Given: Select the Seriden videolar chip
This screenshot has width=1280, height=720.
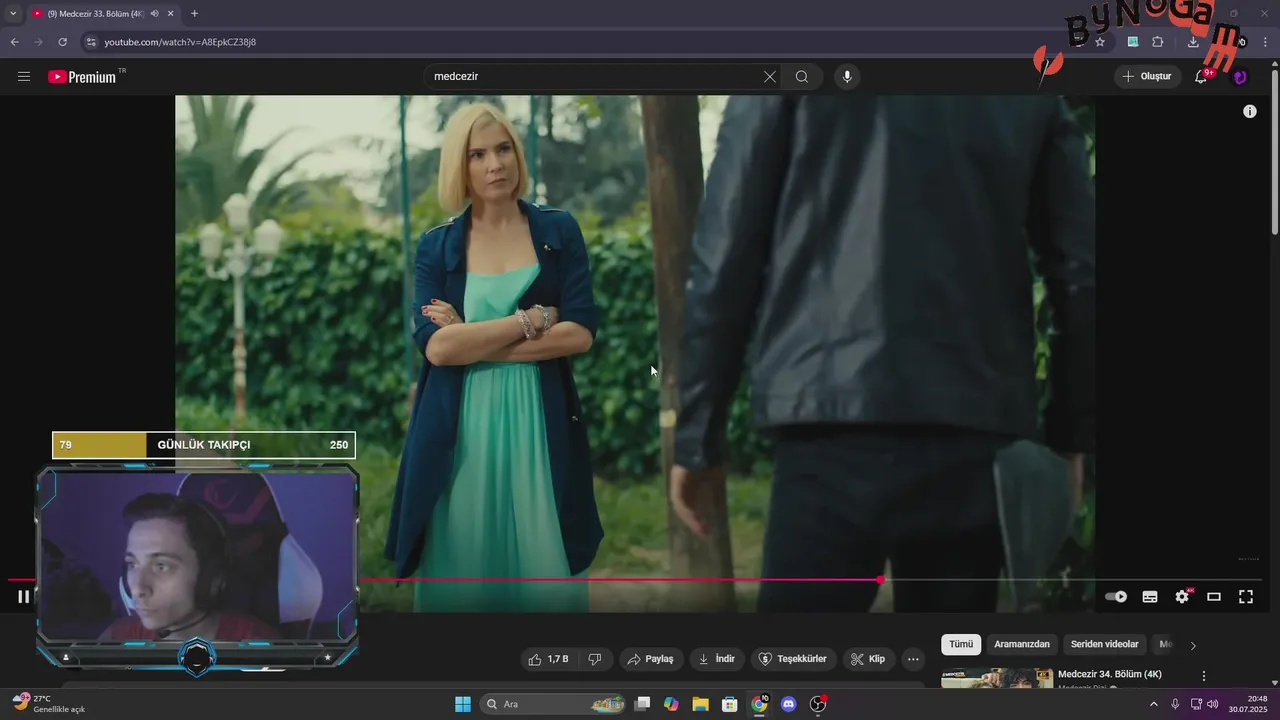Looking at the screenshot, I should pyautogui.click(x=1105, y=645).
